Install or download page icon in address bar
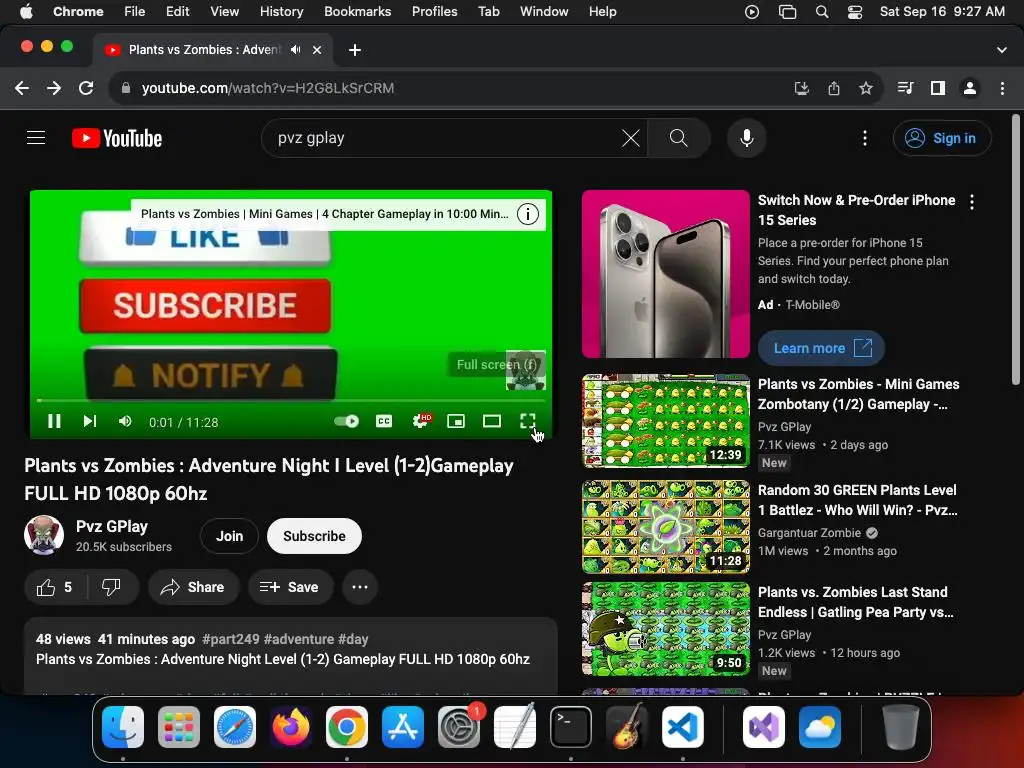 [801, 88]
